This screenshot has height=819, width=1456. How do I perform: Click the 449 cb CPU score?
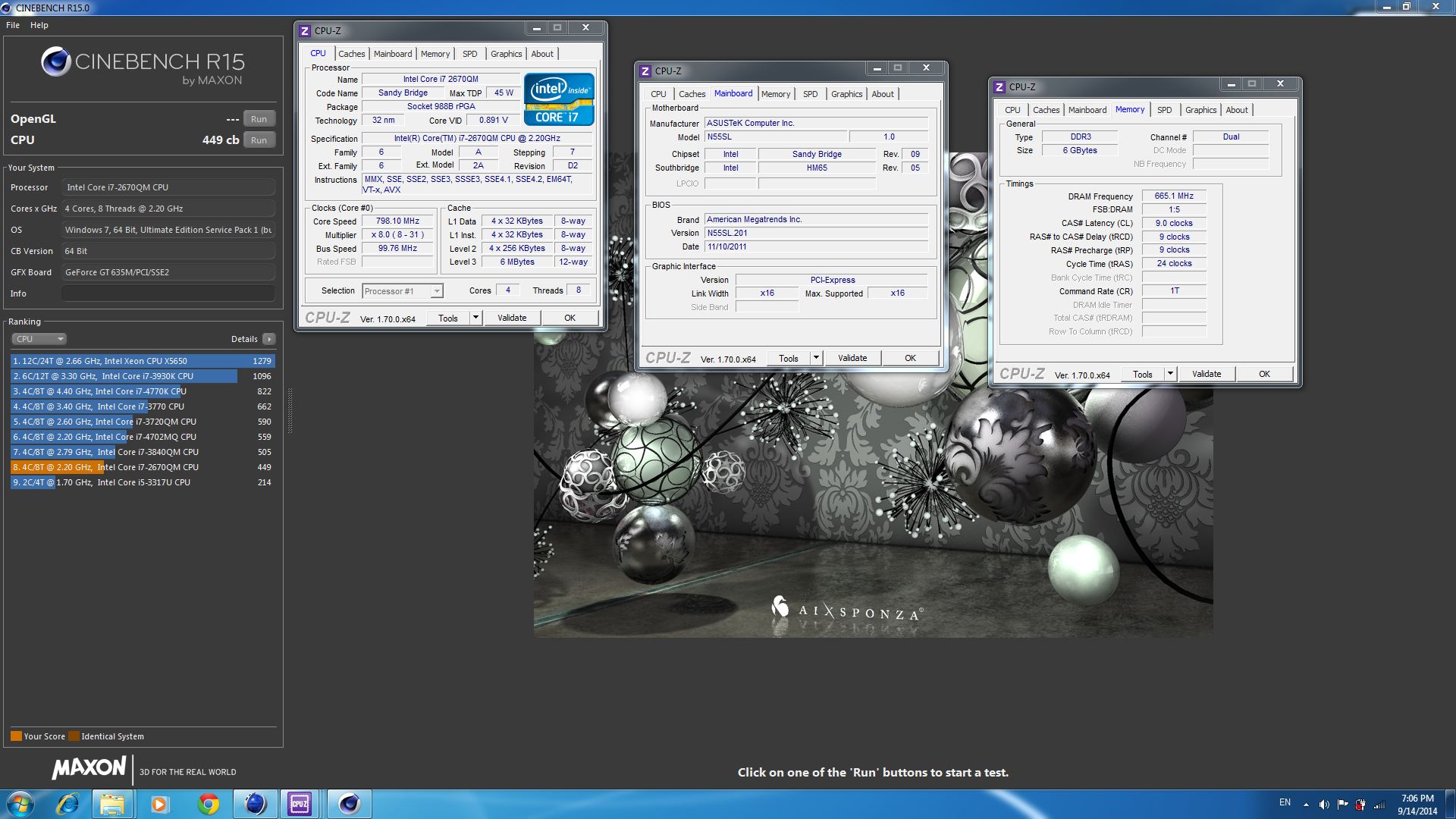click(x=221, y=140)
